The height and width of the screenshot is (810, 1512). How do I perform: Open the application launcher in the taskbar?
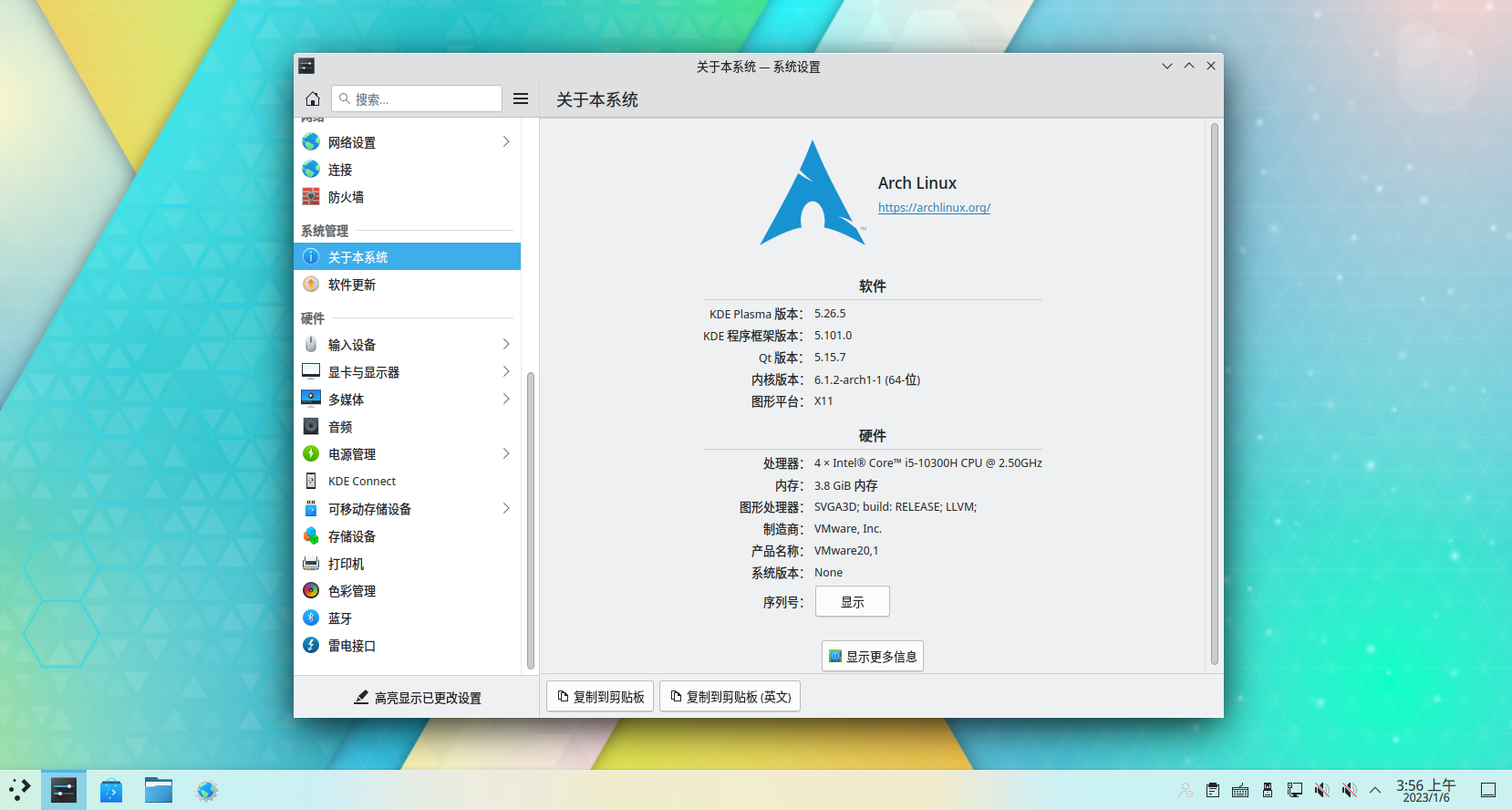tap(20, 790)
